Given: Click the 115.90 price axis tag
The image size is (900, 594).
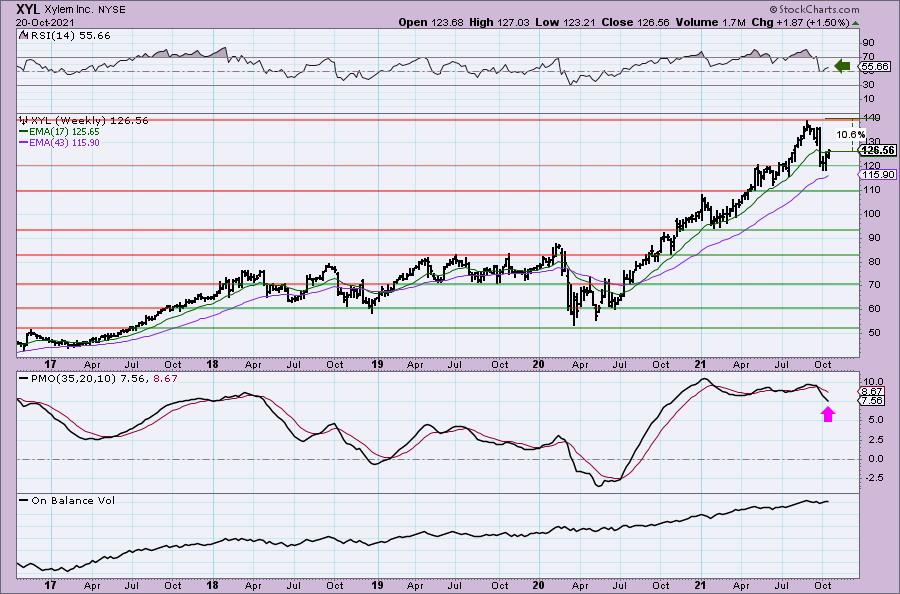Looking at the screenshot, I should tap(879, 174).
